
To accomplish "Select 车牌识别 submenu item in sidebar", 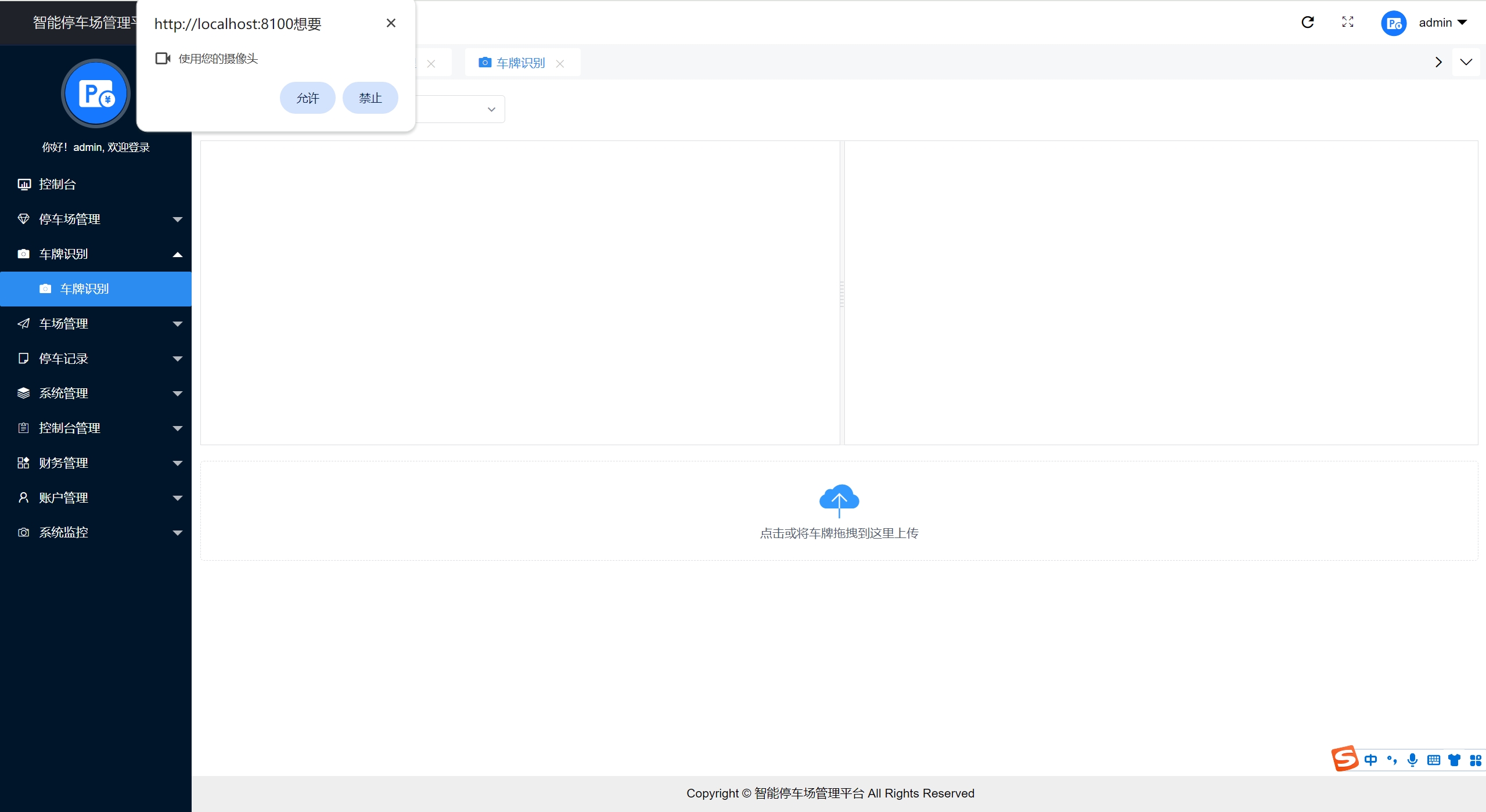I will [x=85, y=289].
